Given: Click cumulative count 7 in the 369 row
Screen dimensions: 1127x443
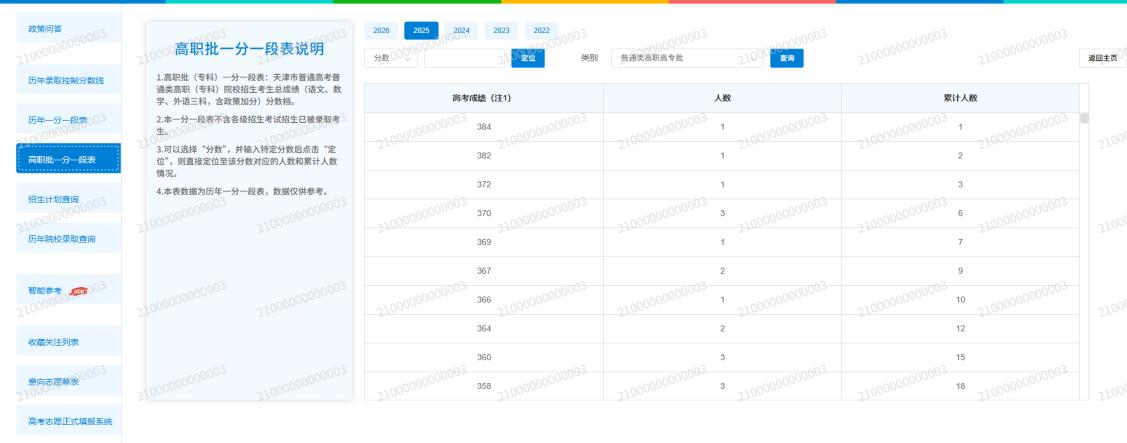Looking at the screenshot, I should pos(960,242).
